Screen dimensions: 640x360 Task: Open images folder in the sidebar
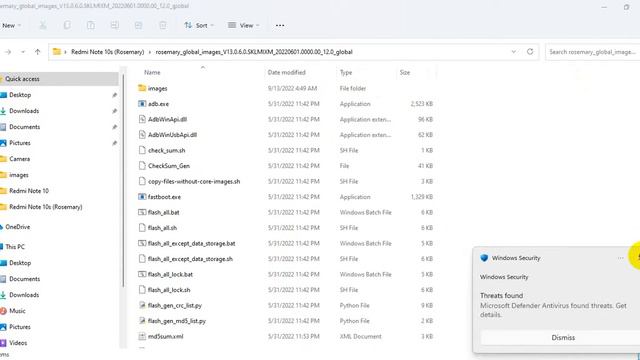tap(18, 175)
